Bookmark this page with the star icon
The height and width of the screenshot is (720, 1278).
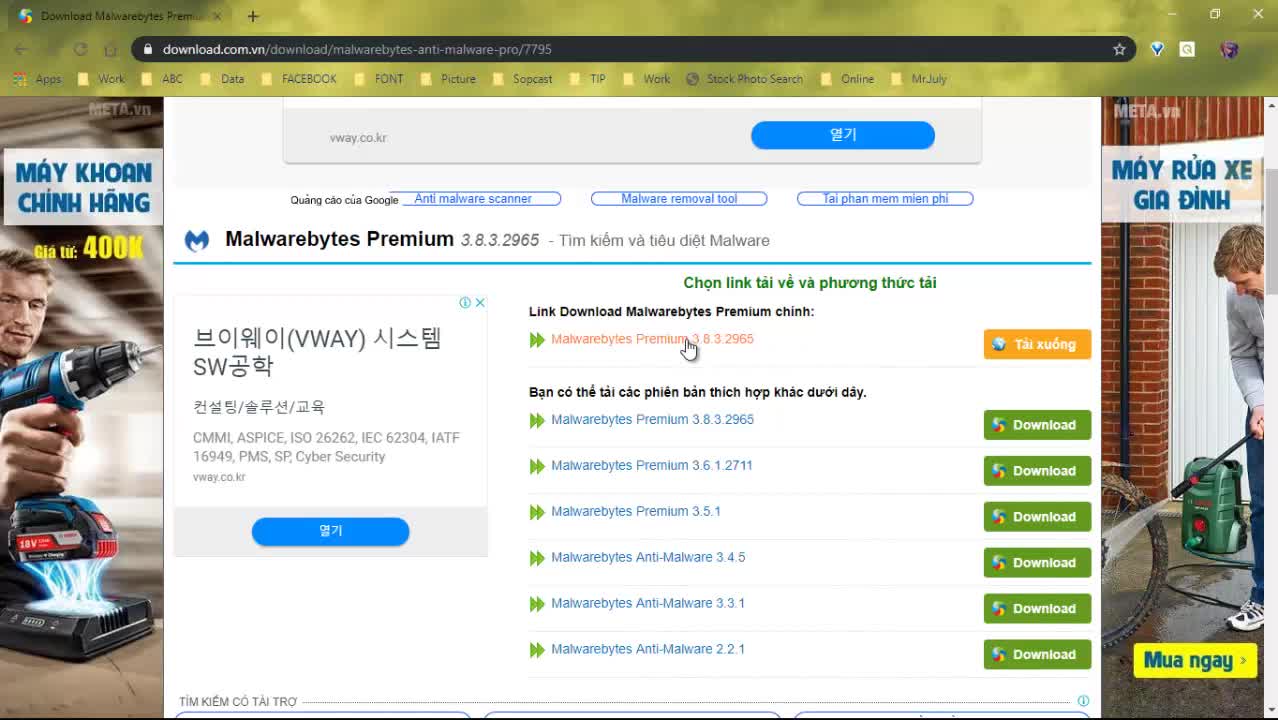point(1119,49)
